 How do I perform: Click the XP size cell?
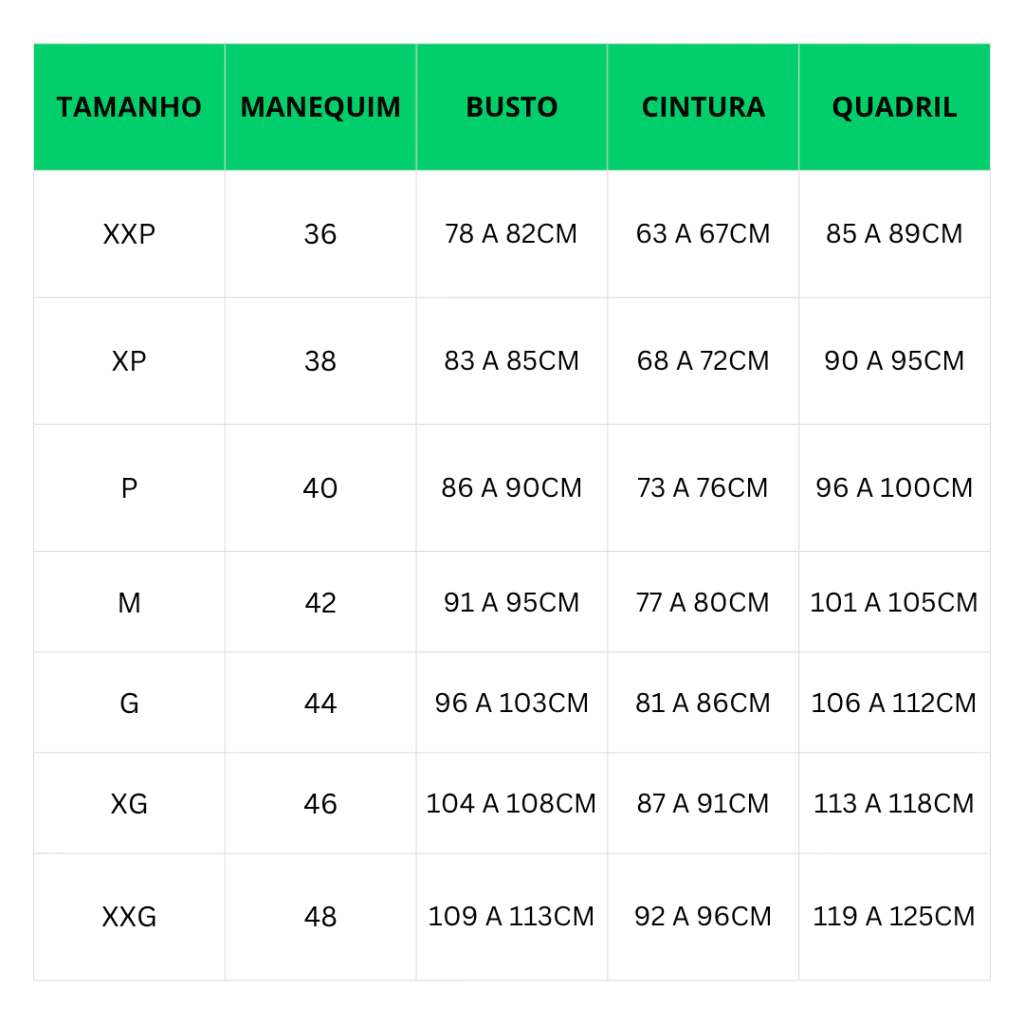(129, 361)
